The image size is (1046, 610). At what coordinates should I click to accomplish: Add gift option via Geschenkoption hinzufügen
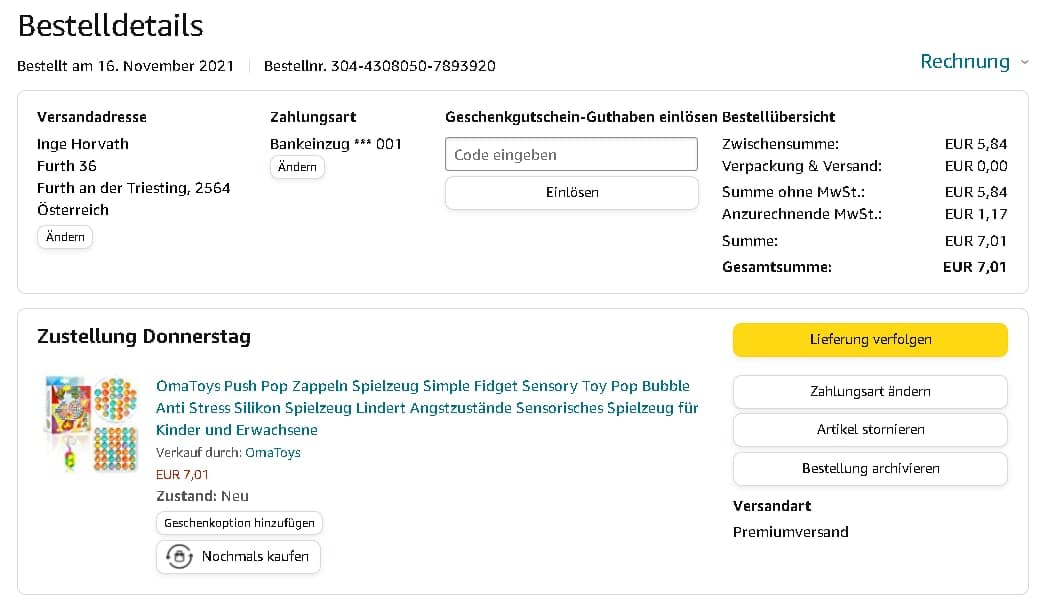pos(240,523)
